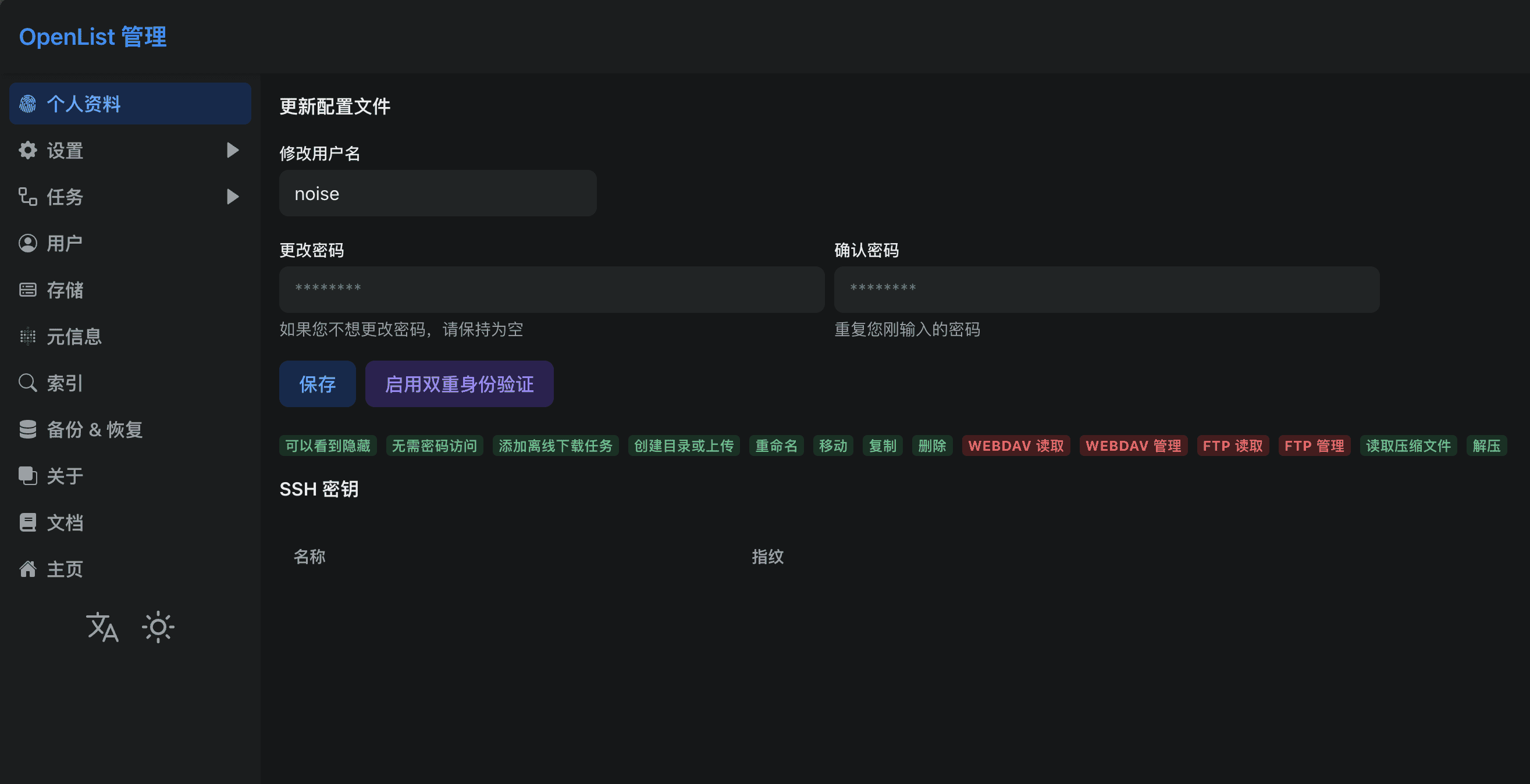Toggle light mode with the sun icon
Image resolution: width=1530 pixels, height=784 pixels.
point(158,627)
